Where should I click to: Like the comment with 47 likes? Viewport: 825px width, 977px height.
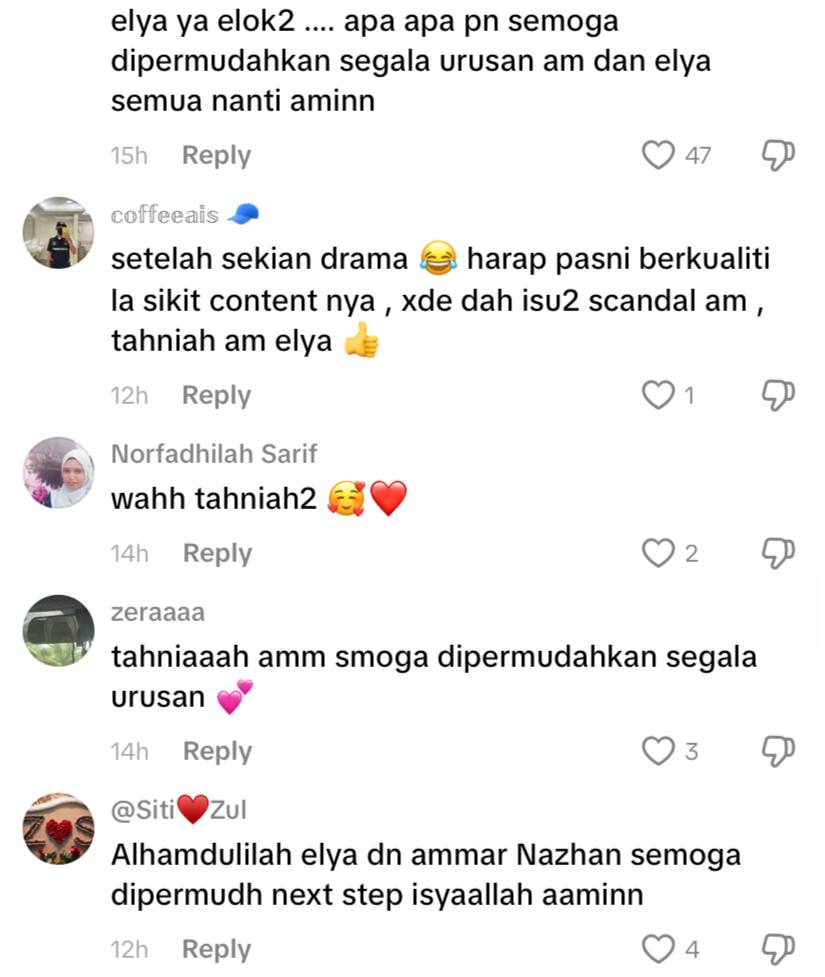[x=659, y=155]
